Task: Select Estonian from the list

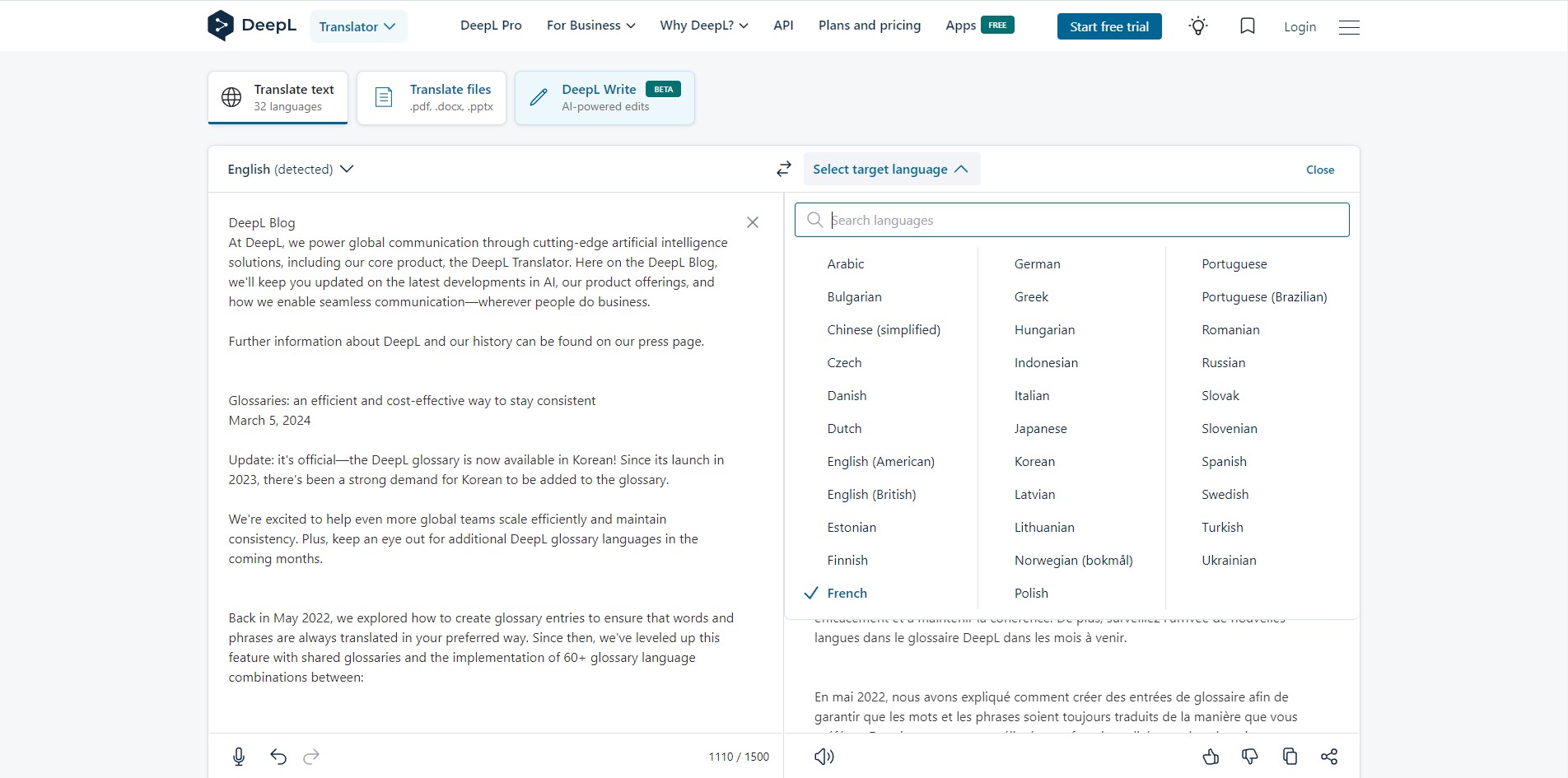Action: tap(852, 527)
